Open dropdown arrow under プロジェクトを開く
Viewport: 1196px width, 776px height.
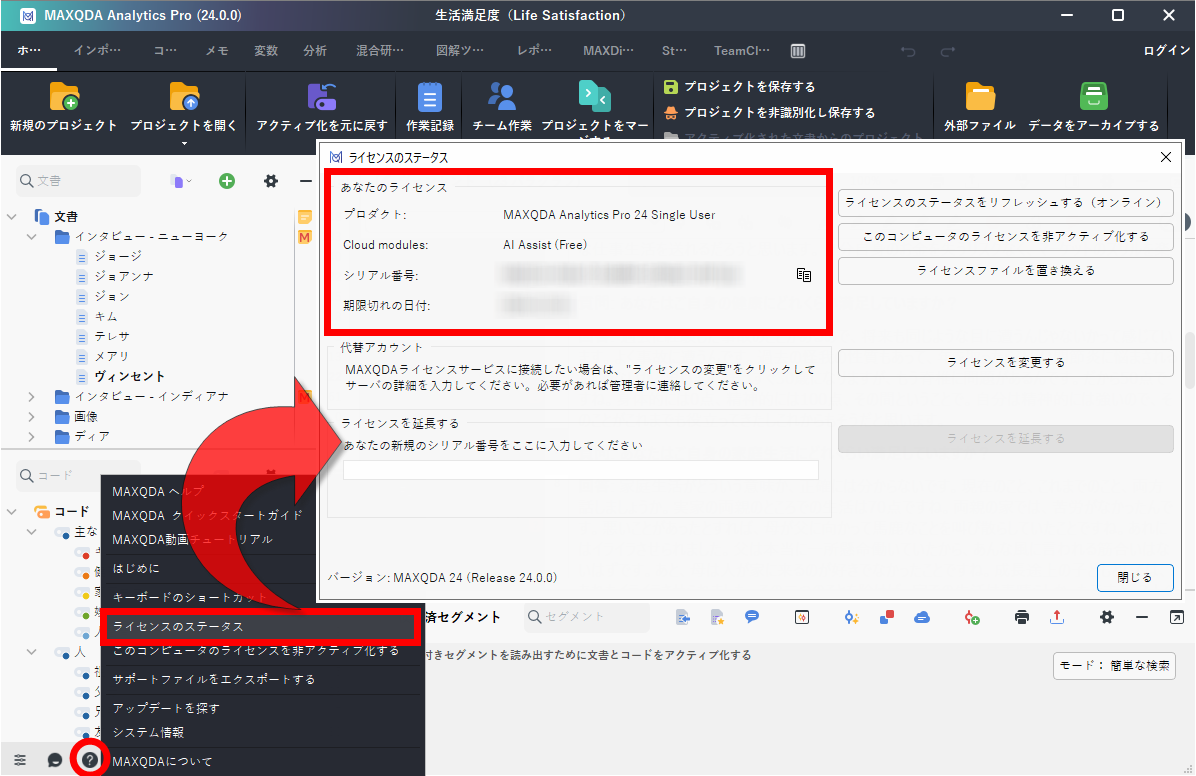pyautogui.click(x=184, y=143)
